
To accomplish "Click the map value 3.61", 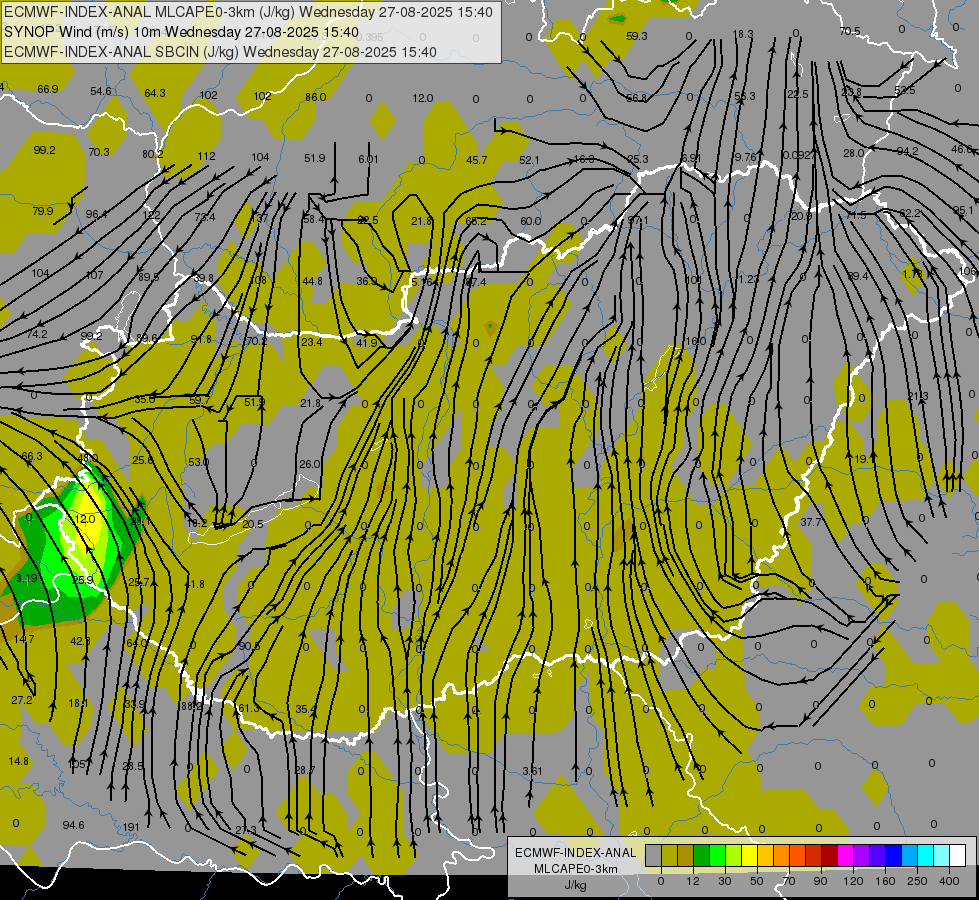I will tap(532, 771).
